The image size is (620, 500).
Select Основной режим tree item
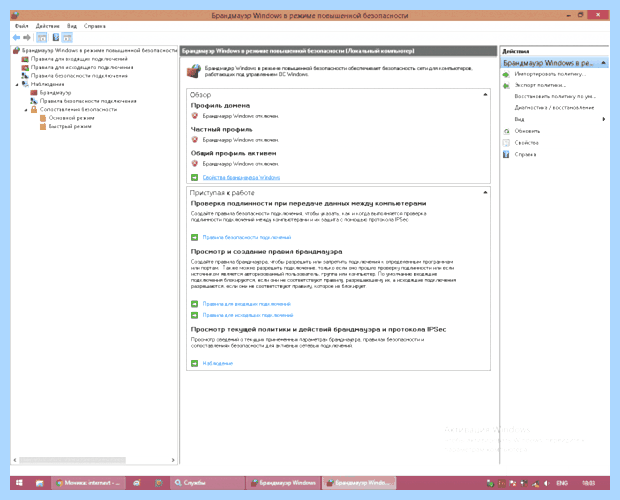point(71,118)
